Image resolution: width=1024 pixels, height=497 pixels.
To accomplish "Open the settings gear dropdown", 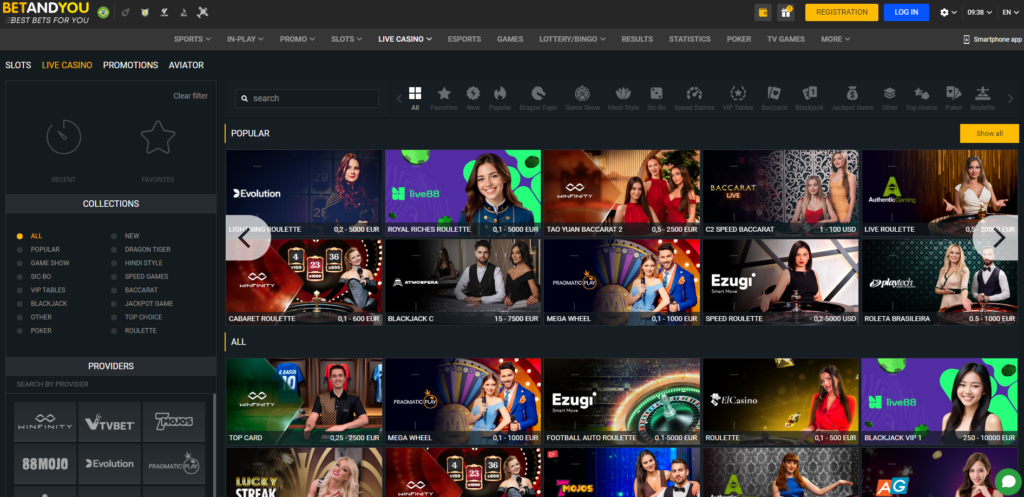I will point(948,12).
